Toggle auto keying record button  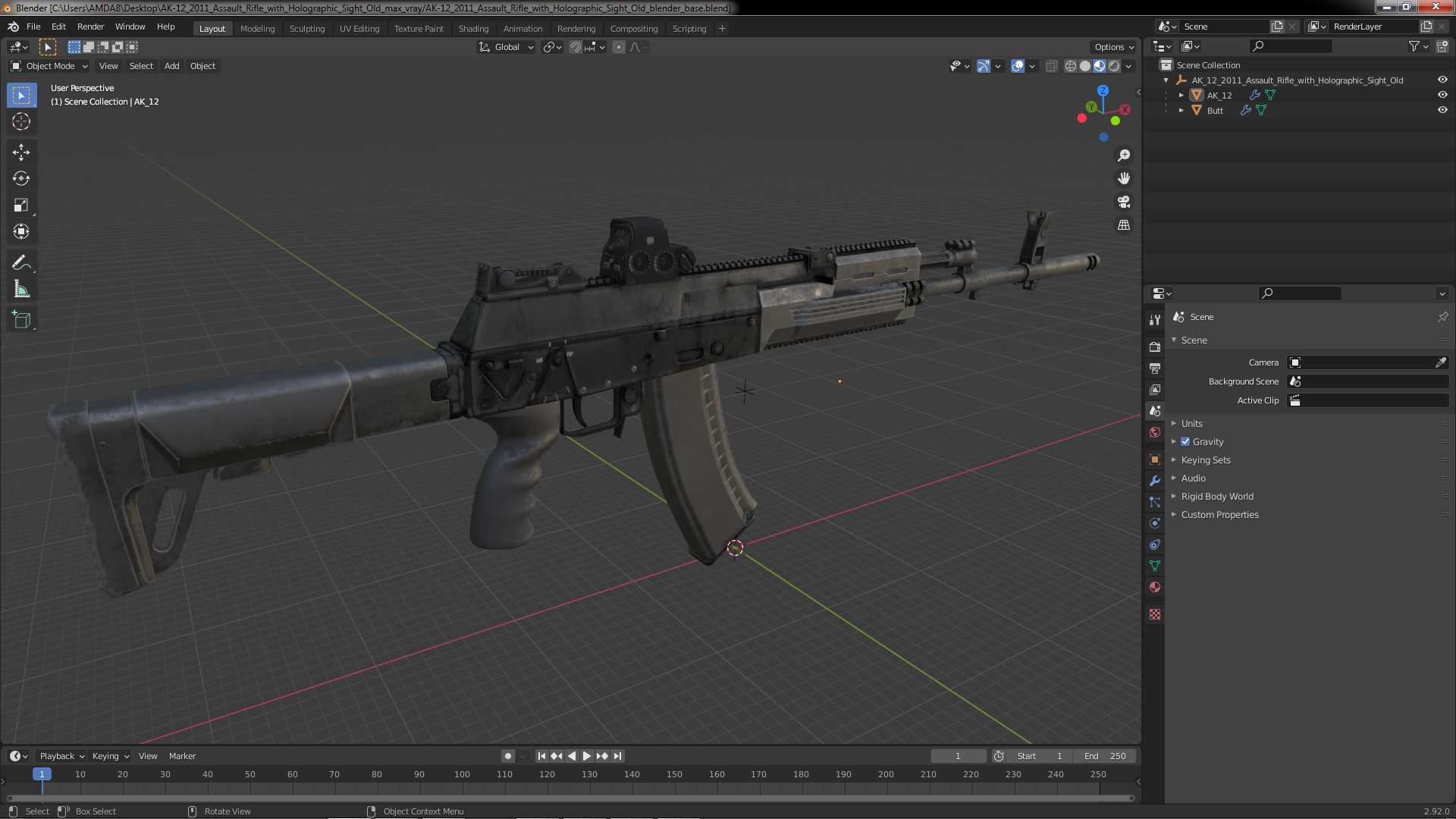point(508,756)
